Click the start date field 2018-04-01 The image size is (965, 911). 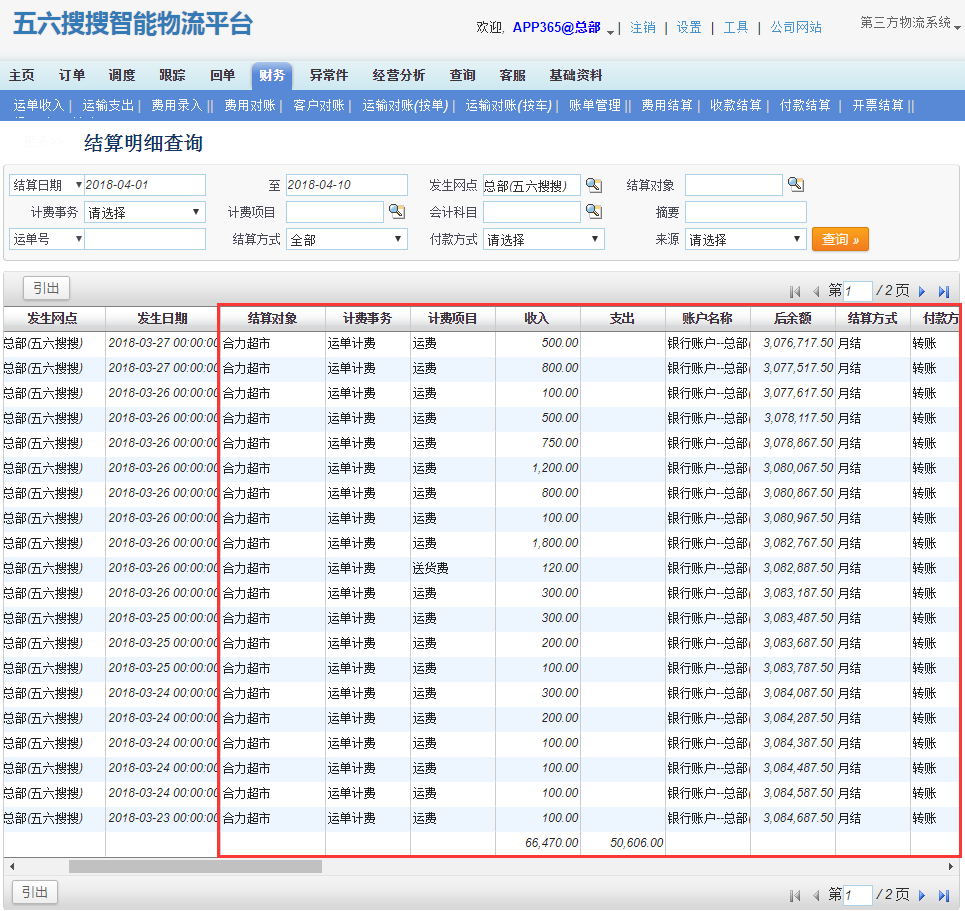[145, 185]
